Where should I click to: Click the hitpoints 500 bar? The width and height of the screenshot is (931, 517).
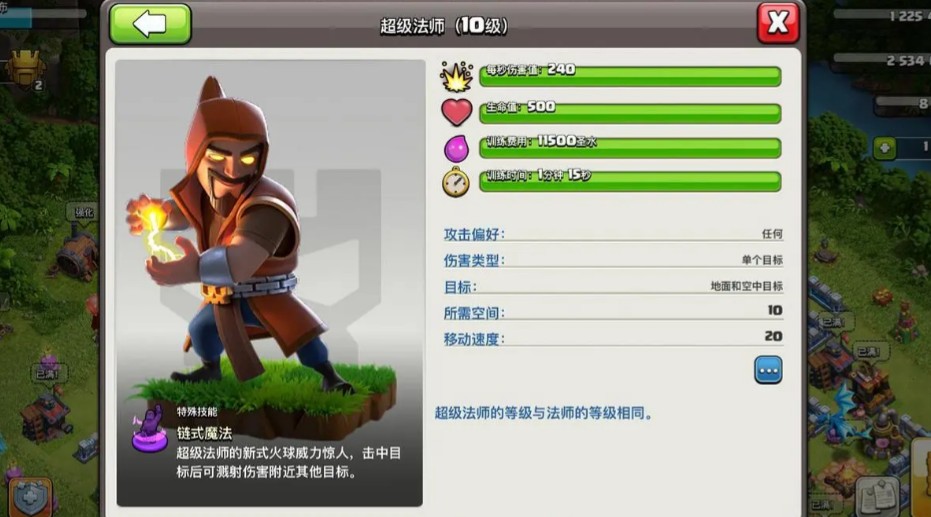pos(630,113)
